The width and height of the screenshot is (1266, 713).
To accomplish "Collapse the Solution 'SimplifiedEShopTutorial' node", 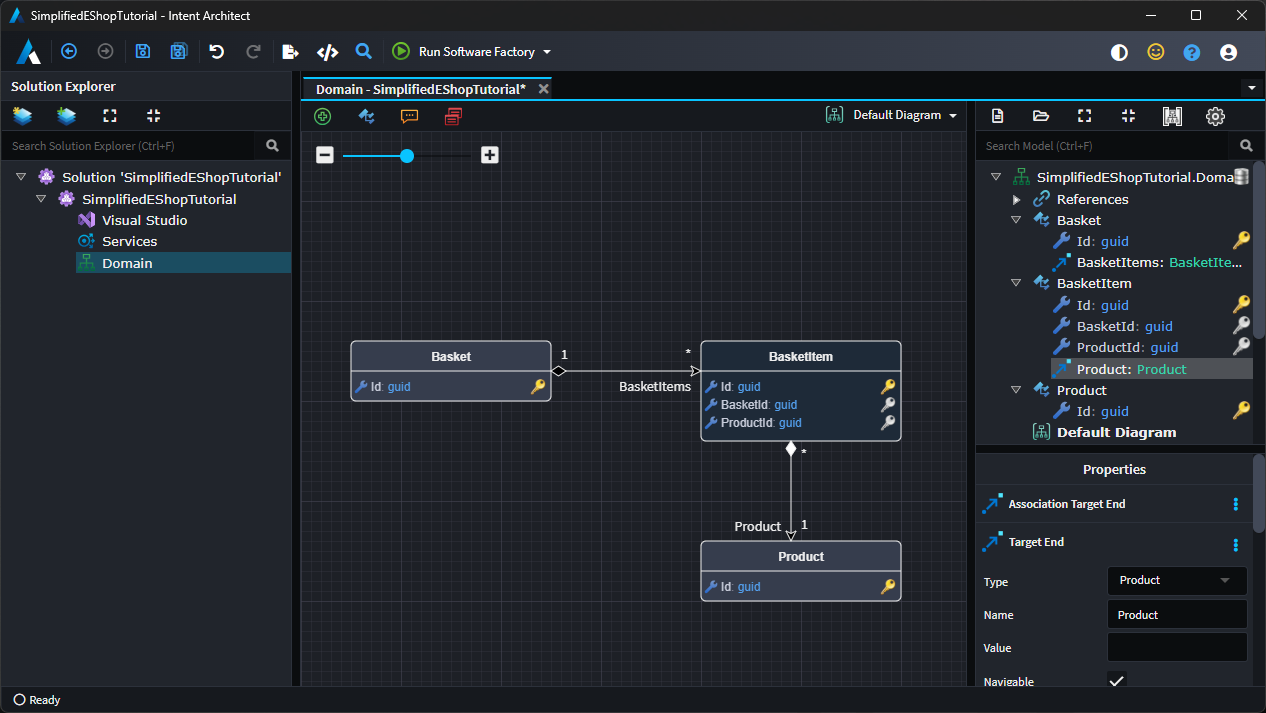I will (x=22, y=177).
